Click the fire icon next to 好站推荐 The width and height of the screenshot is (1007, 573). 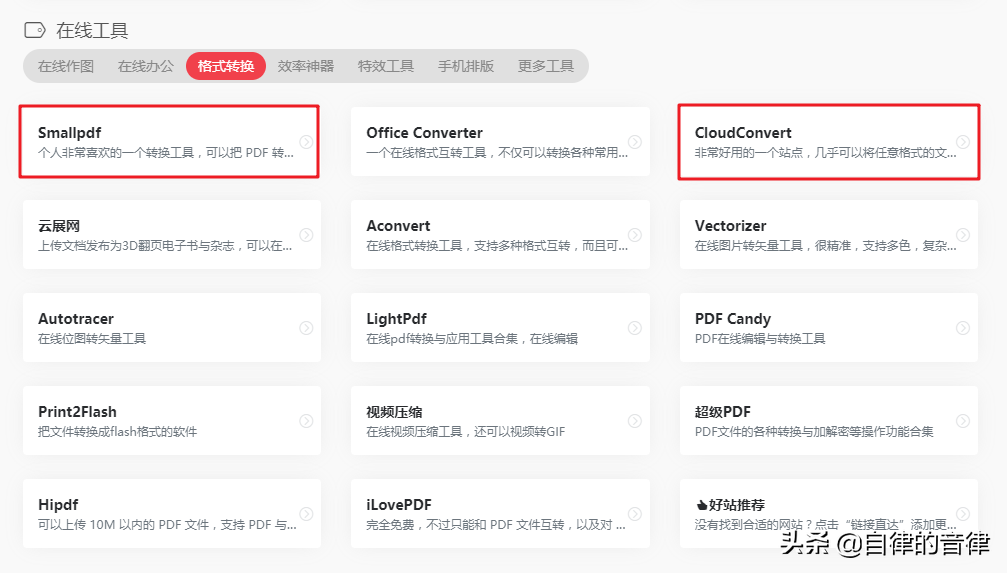(x=701, y=505)
